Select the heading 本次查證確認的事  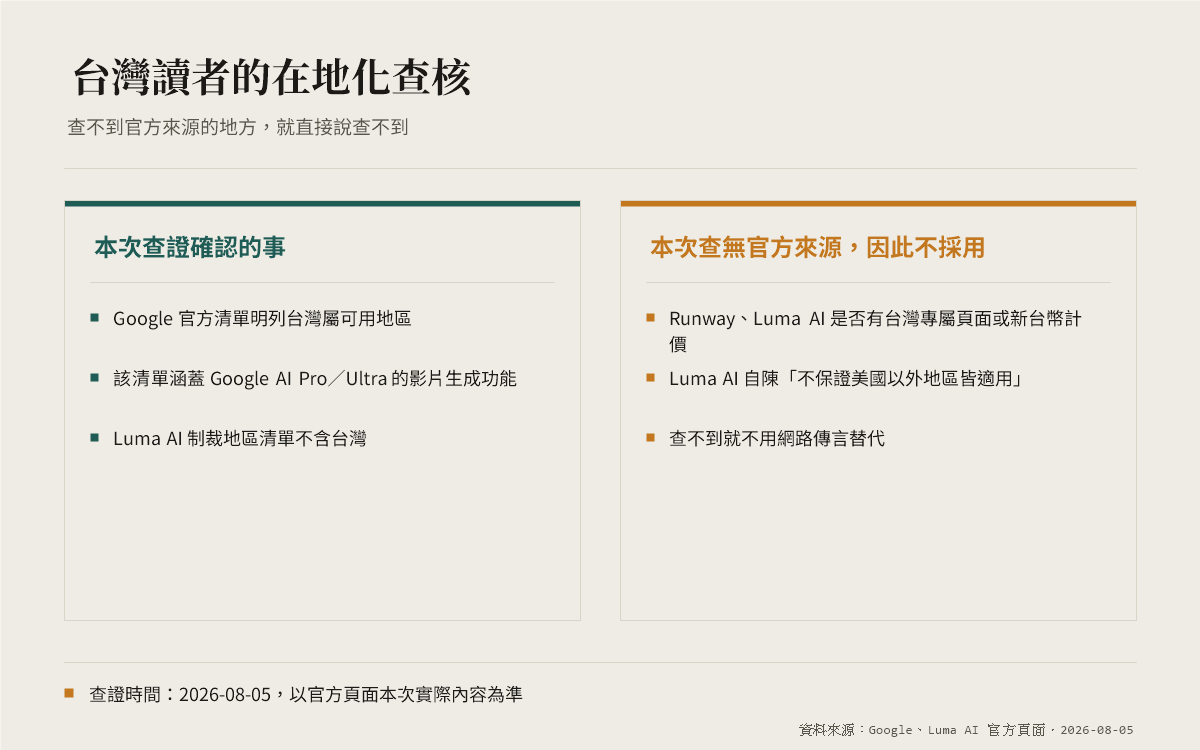[190, 248]
